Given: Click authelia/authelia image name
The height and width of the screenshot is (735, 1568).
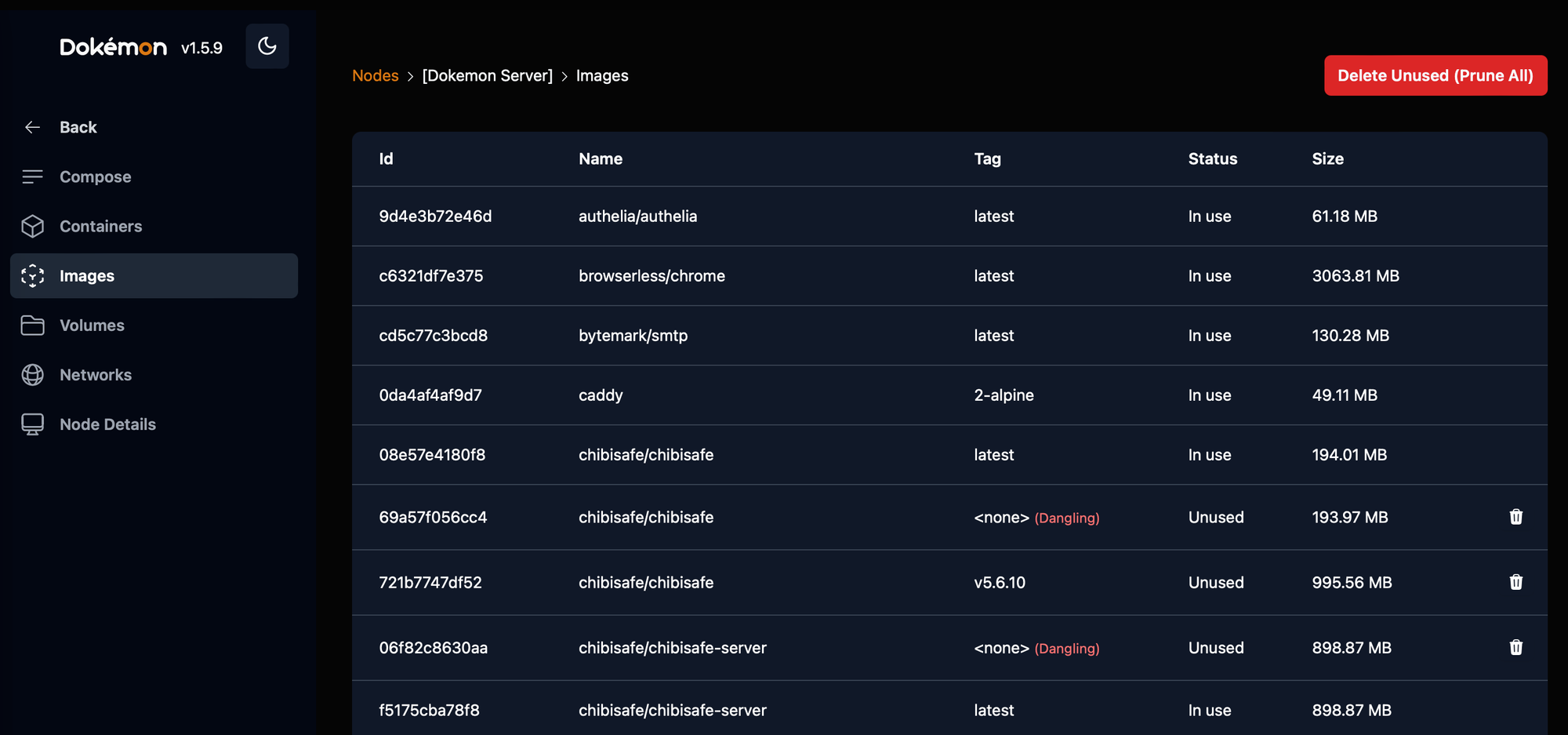Looking at the screenshot, I should (637, 216).
